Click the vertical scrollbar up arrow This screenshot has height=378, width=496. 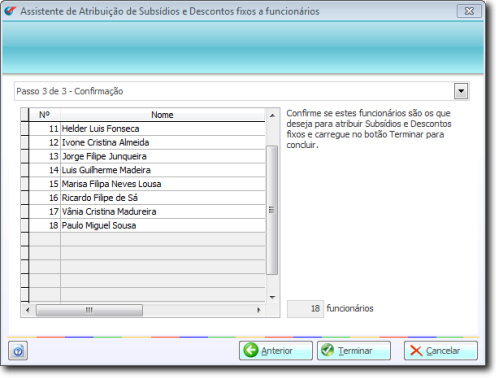point(272,115)
